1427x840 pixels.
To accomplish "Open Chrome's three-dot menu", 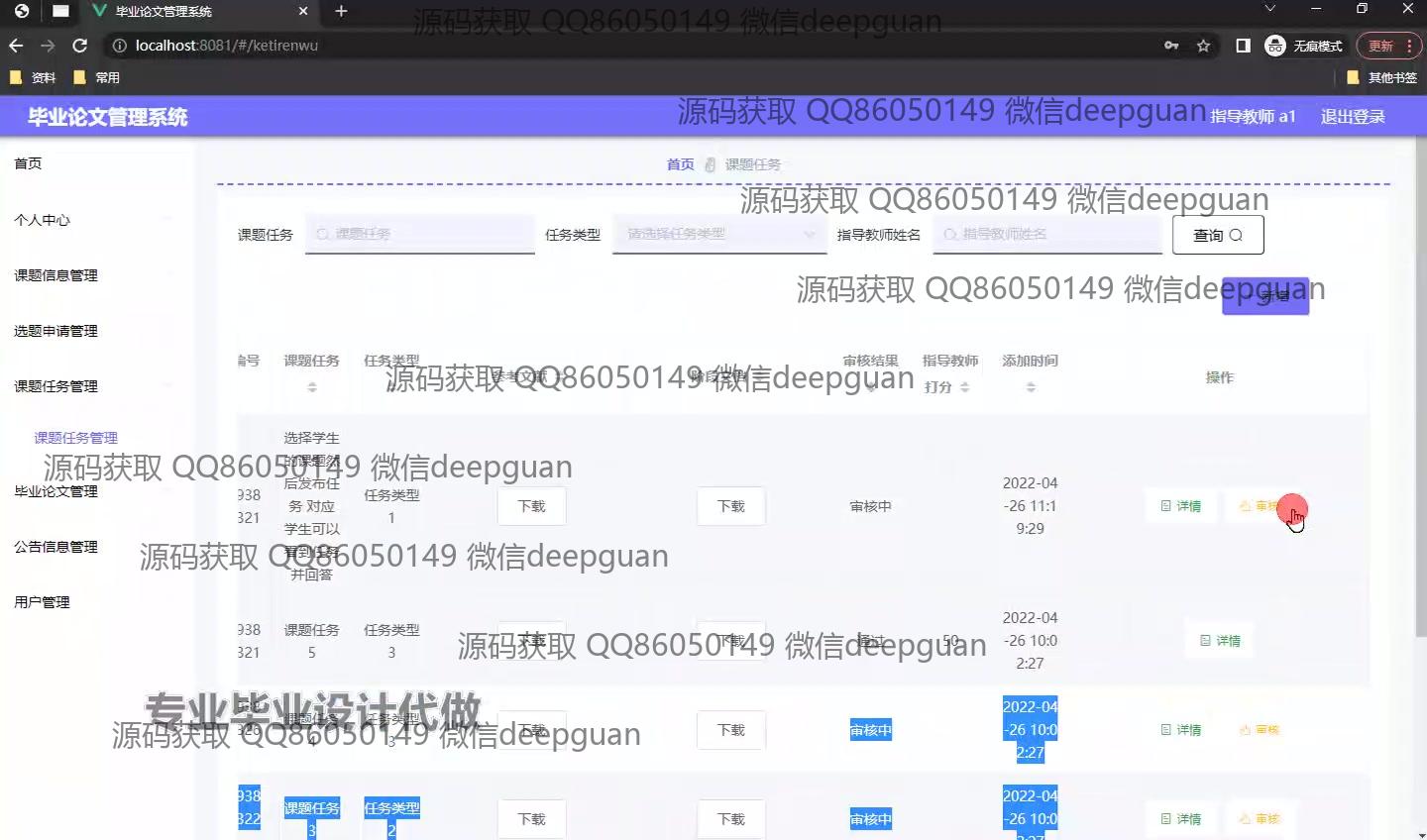I will (x=1408, y=45).
